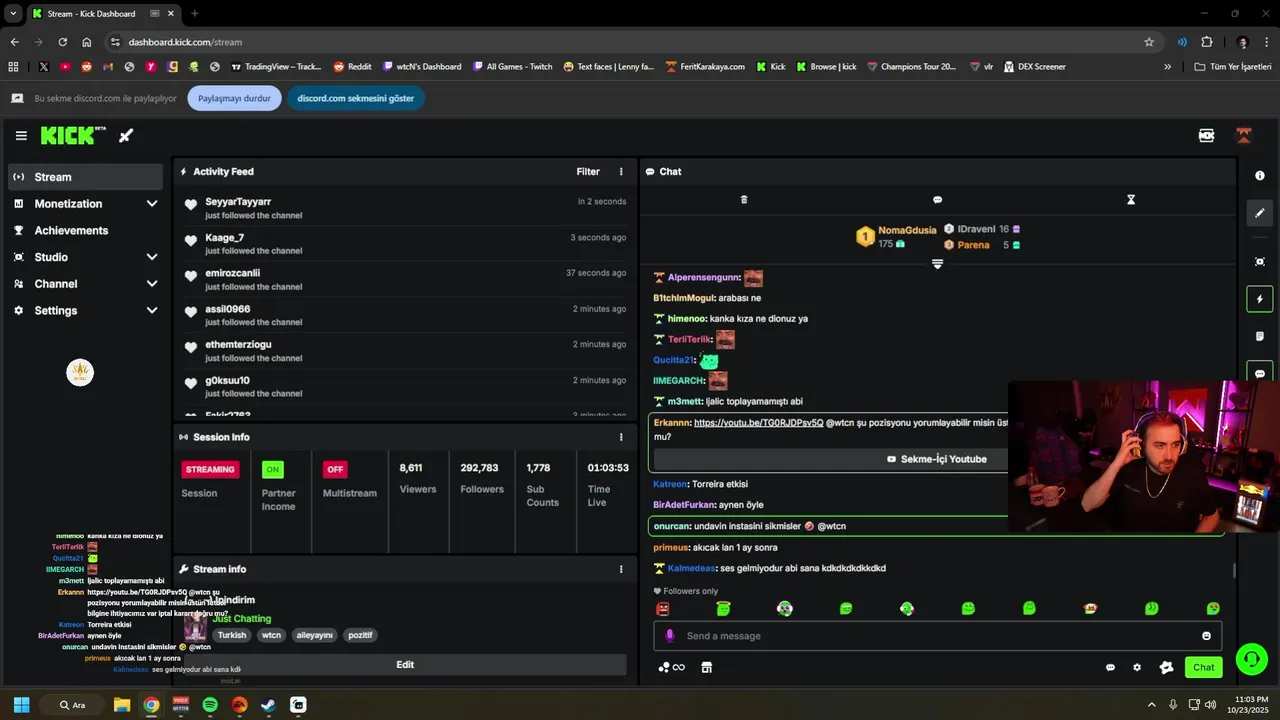Open the All Games - Twitch bookmark
Image resolution: width=1280 pixels, height=720 pixels.
pos(511,67)
